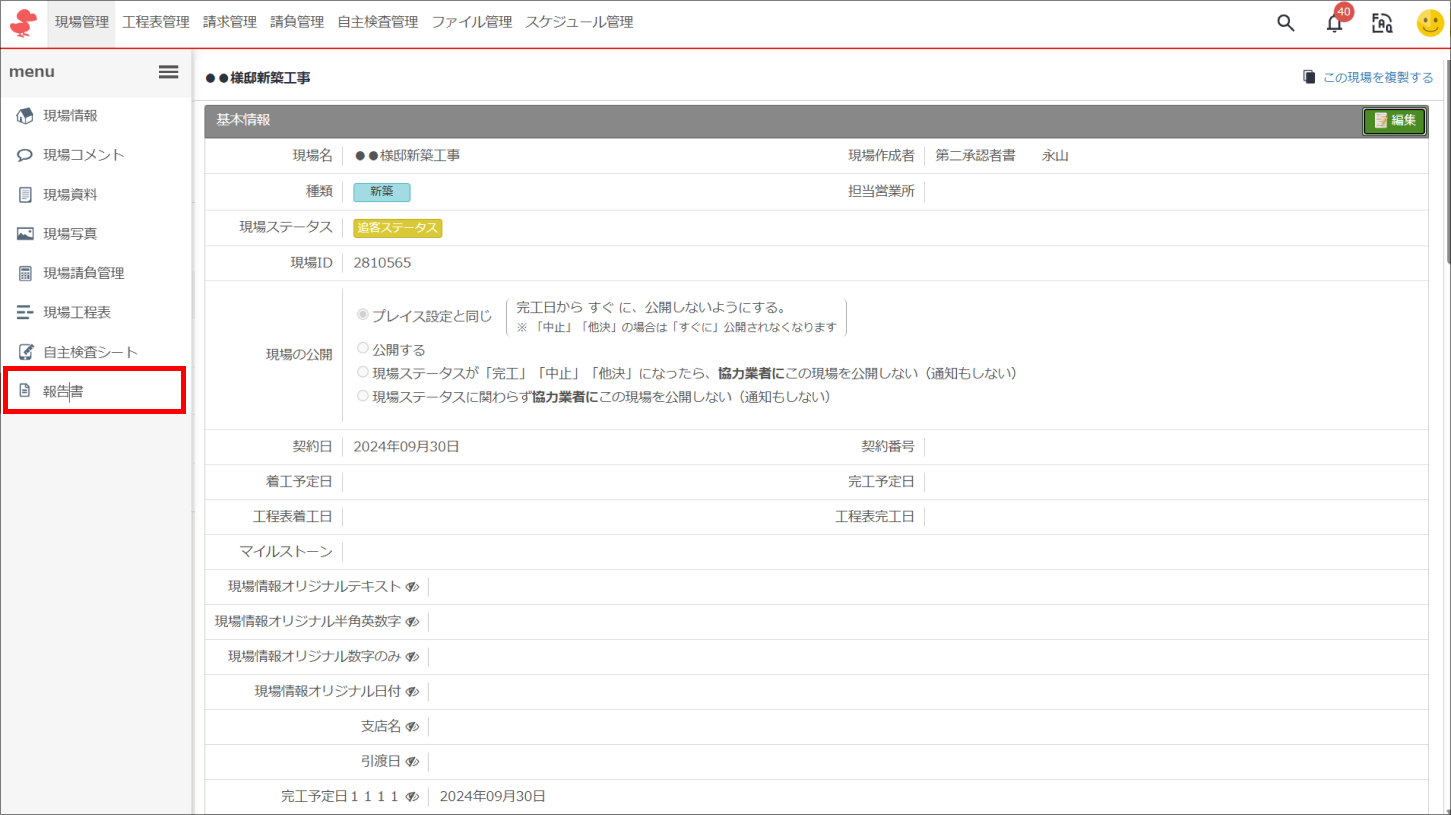Select プレイス設定と同じ radio option
The image size is (1451, 815).
pyautogui.click(x=363, y=315)
